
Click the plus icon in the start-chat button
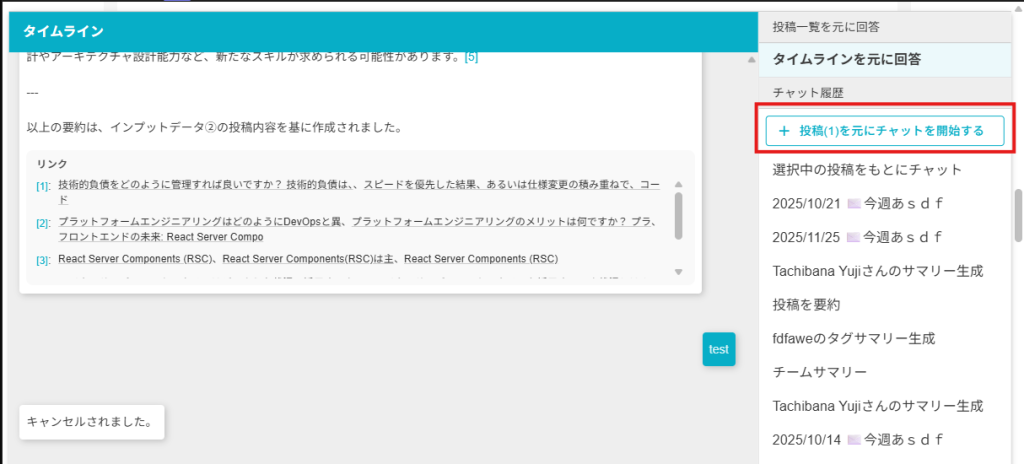pyautogui.click(x=784, y=131)
